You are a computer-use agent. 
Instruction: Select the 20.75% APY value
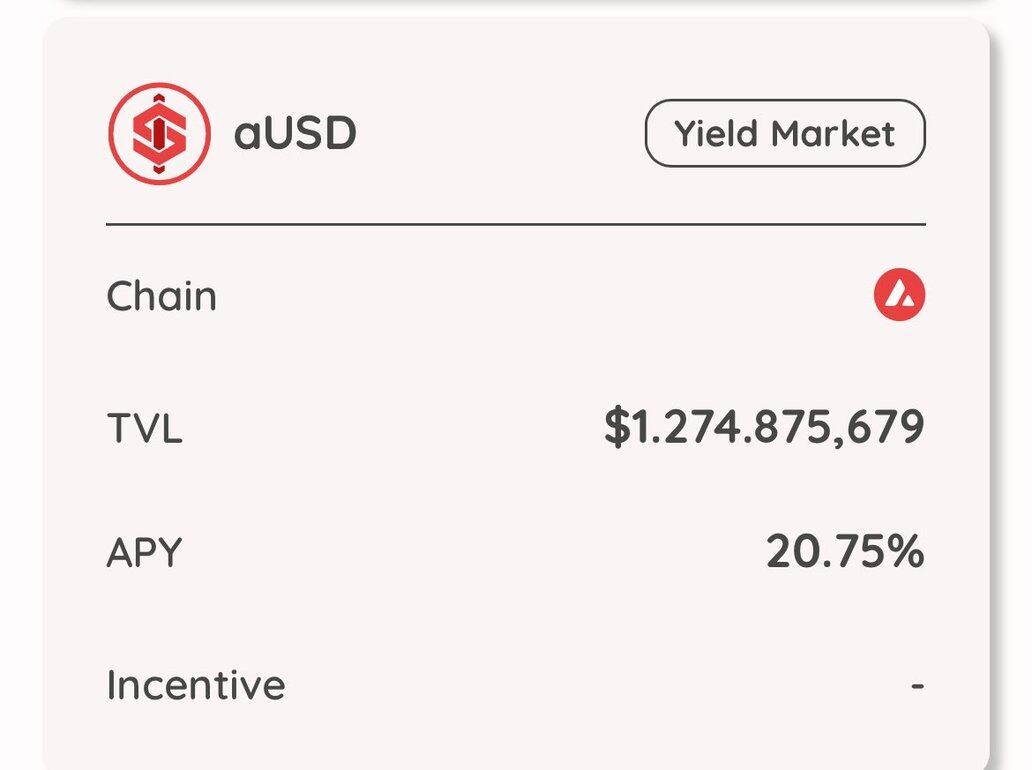click(x=846, y=552)
